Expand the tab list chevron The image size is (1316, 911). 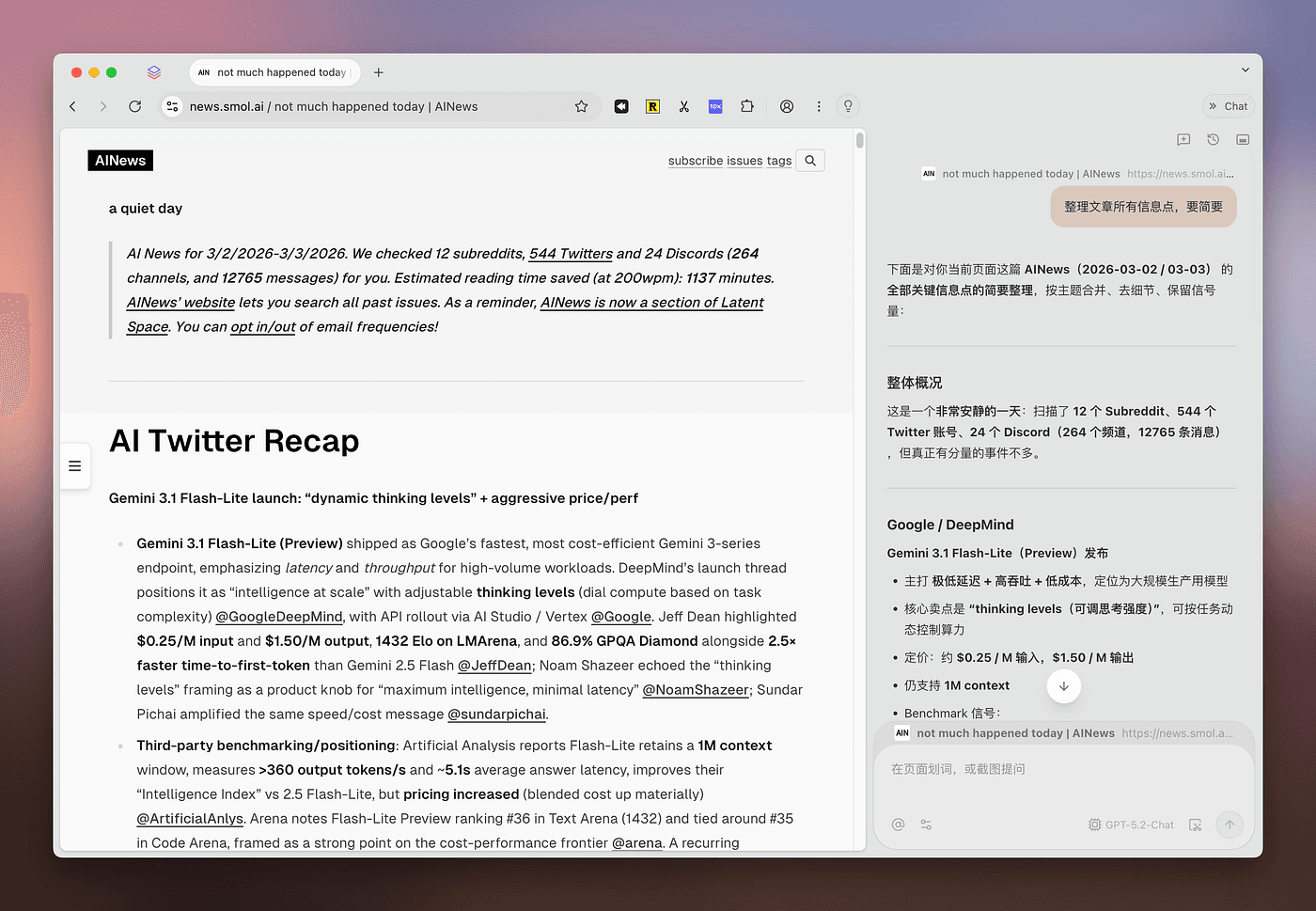pyautogui.click(x=1245, y=70)
